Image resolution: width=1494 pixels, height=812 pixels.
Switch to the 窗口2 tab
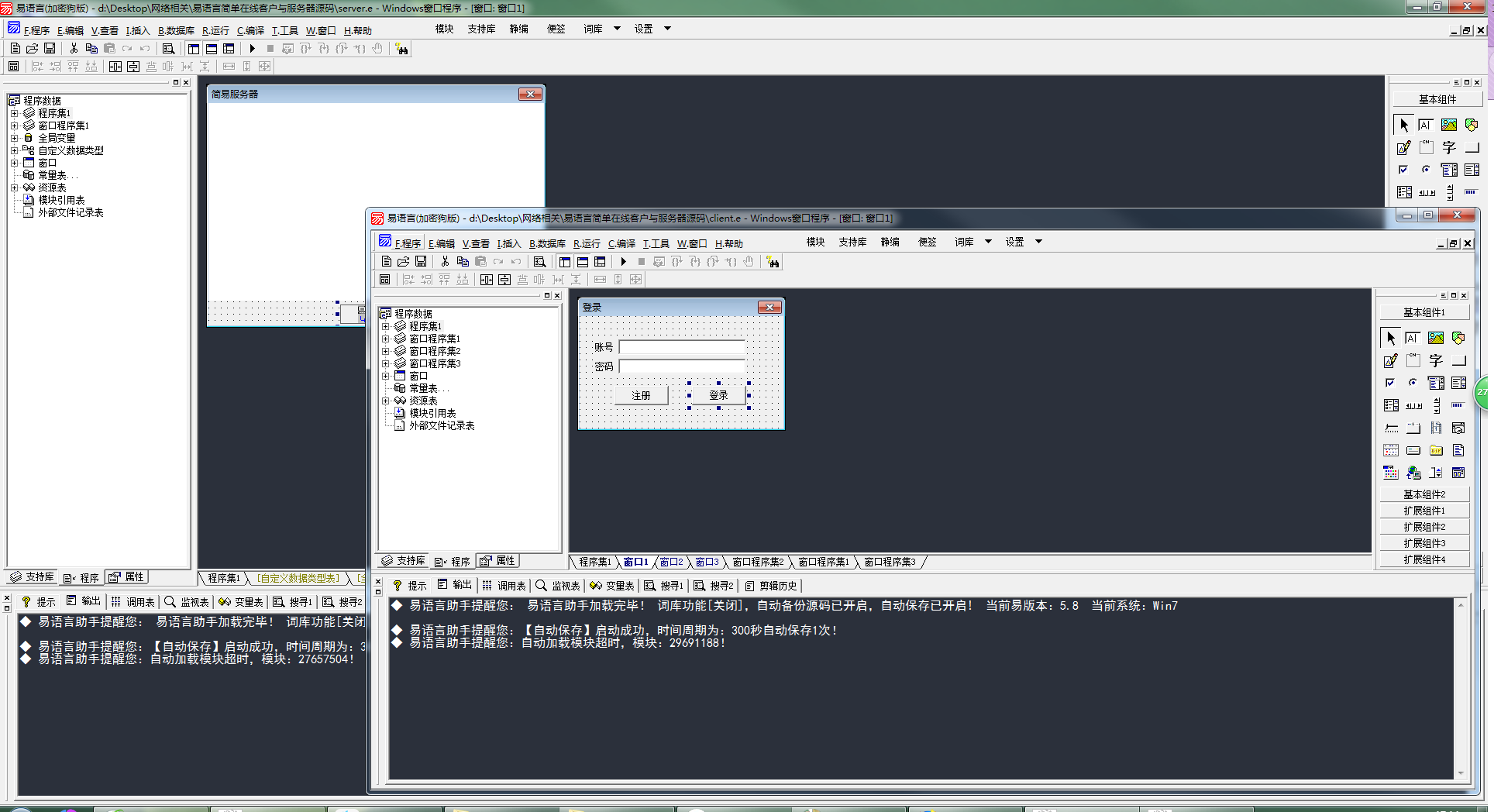coord(671,562)
